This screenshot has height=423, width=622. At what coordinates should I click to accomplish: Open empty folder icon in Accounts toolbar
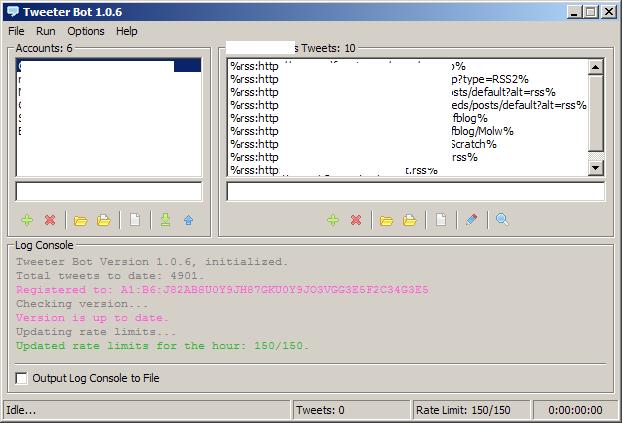(x=81, y=220)
